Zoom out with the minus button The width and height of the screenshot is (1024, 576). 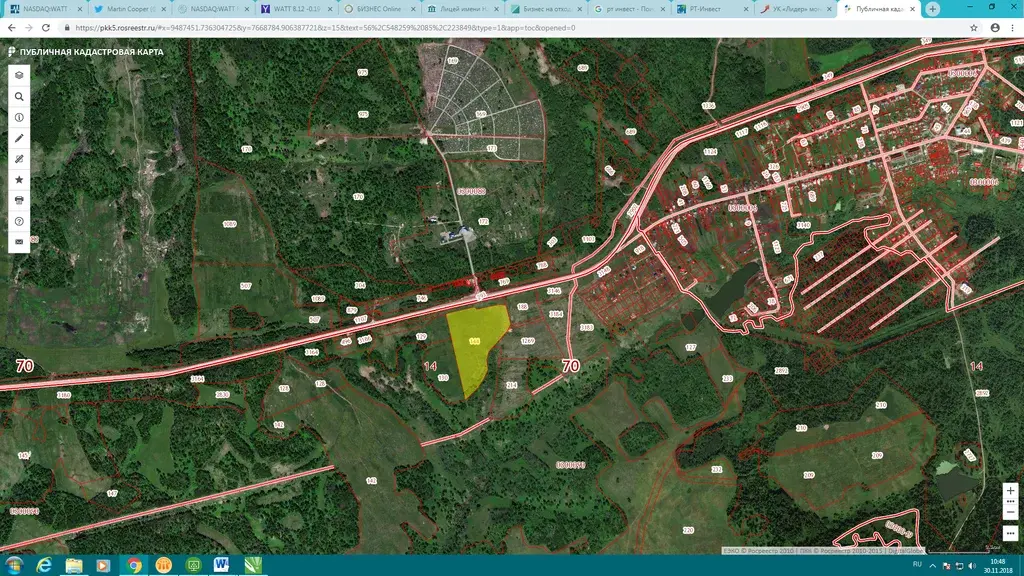pyautogui.click(x=1010, y=512)
